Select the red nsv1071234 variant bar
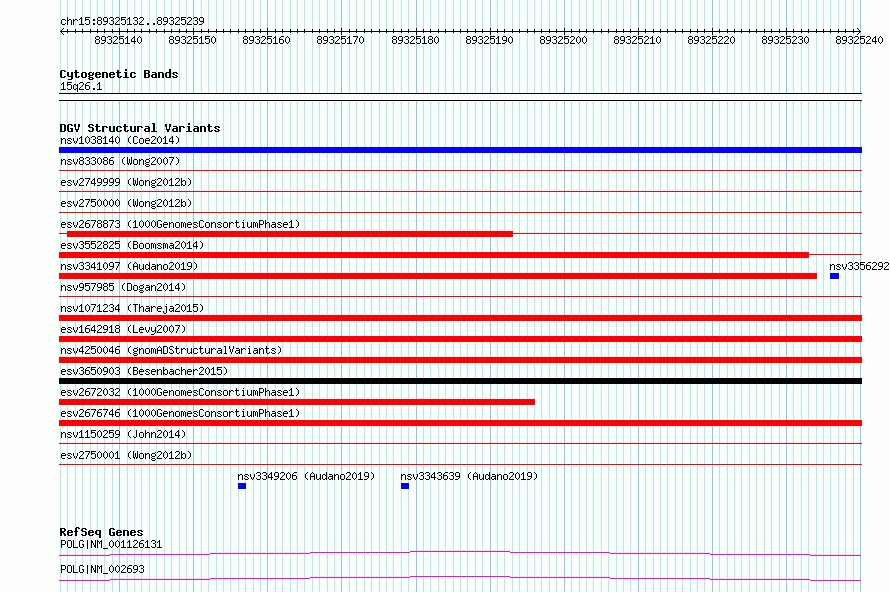 [x=460, y=318]
